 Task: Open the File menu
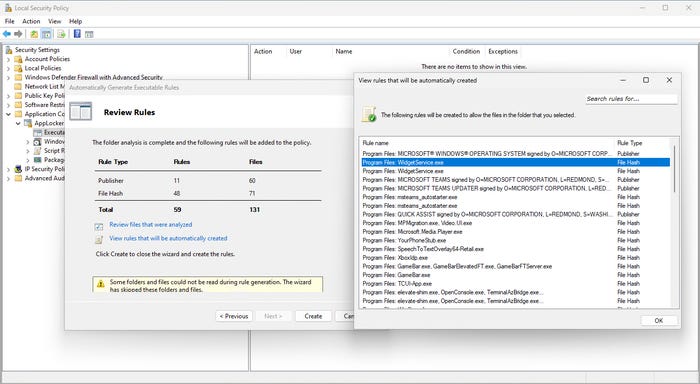(9, 21)
